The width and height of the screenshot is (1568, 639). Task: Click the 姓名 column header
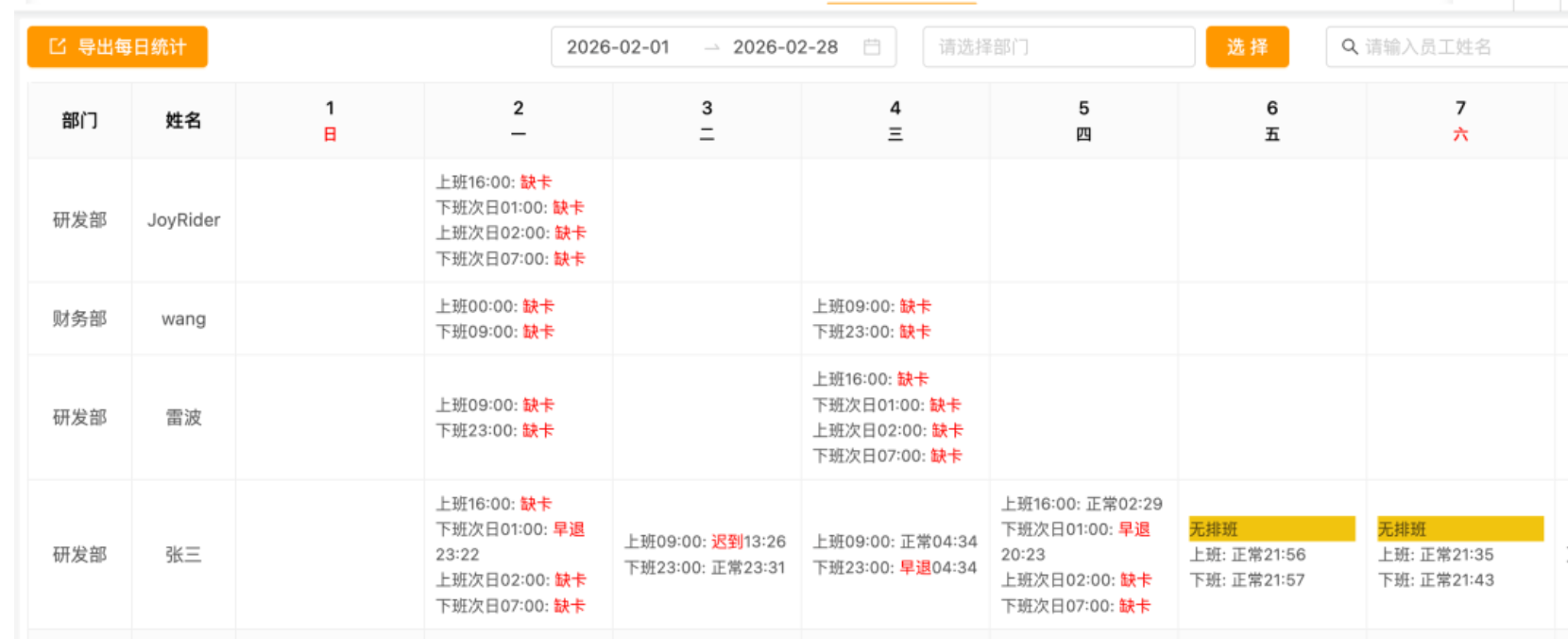click(183, 120)
